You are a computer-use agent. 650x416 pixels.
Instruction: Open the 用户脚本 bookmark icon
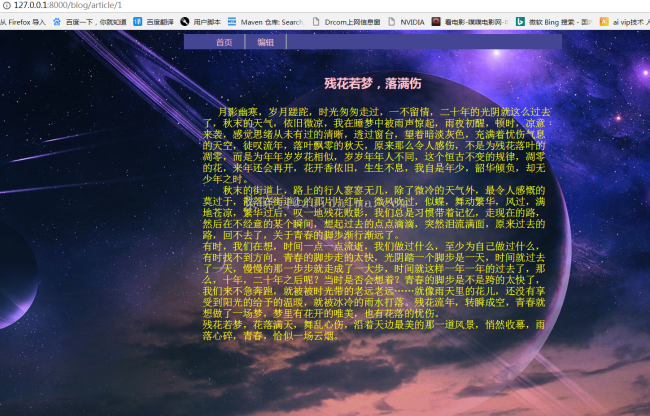click(185, 21)
